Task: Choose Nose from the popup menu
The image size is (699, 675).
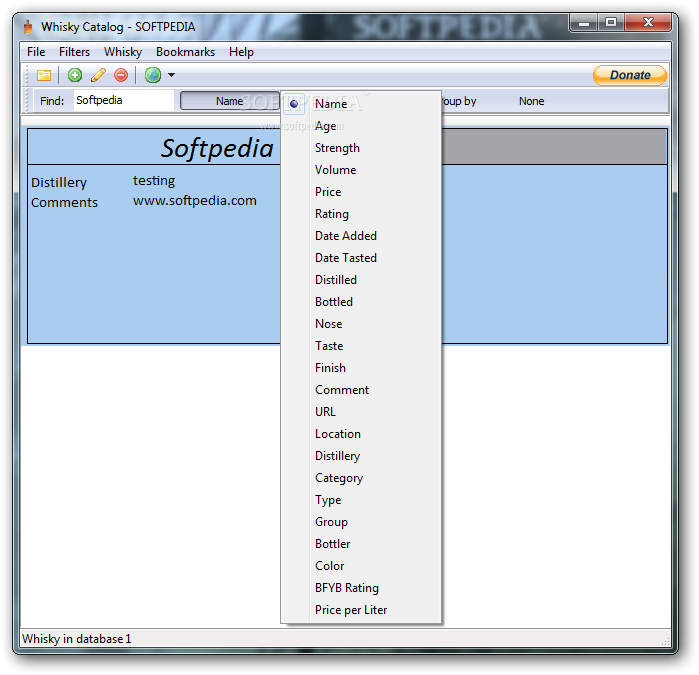Action: coord(362,324)
